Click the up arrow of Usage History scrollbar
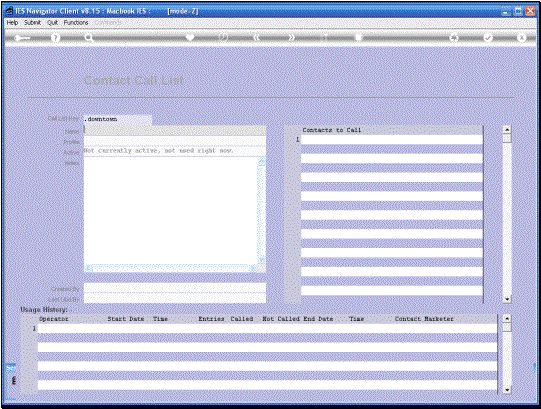541x409 pixels. click(x=507, y=318)
